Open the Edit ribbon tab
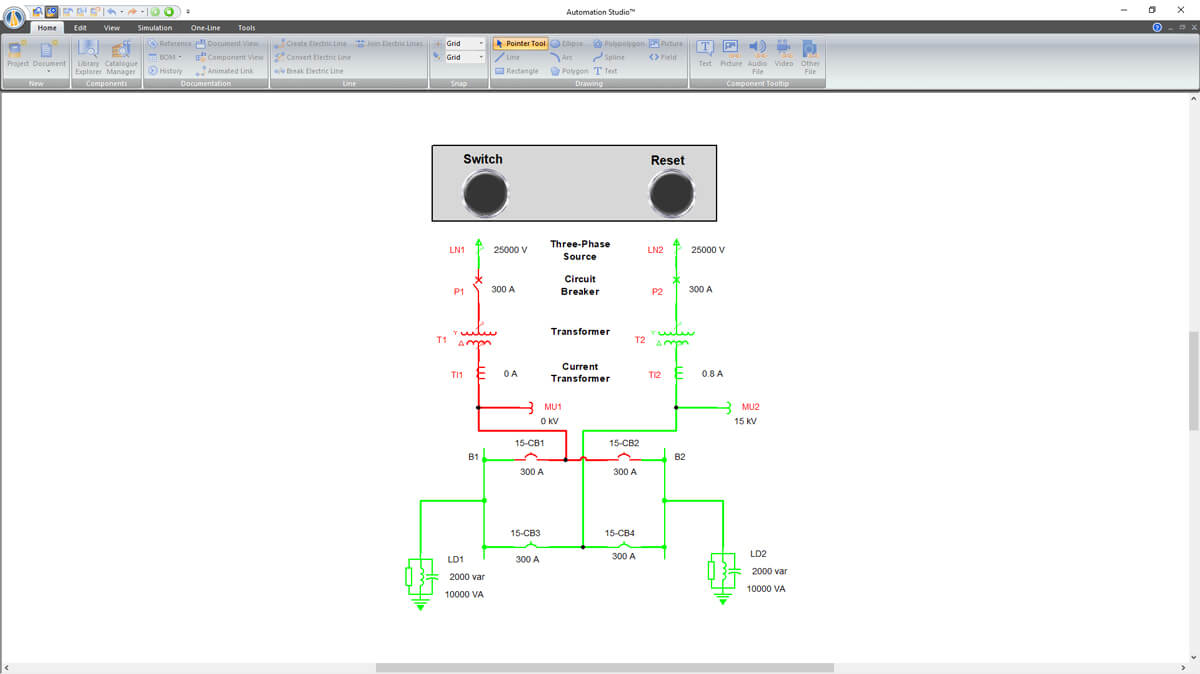This screenshot has height=674, width=1200. click(80, 28)
